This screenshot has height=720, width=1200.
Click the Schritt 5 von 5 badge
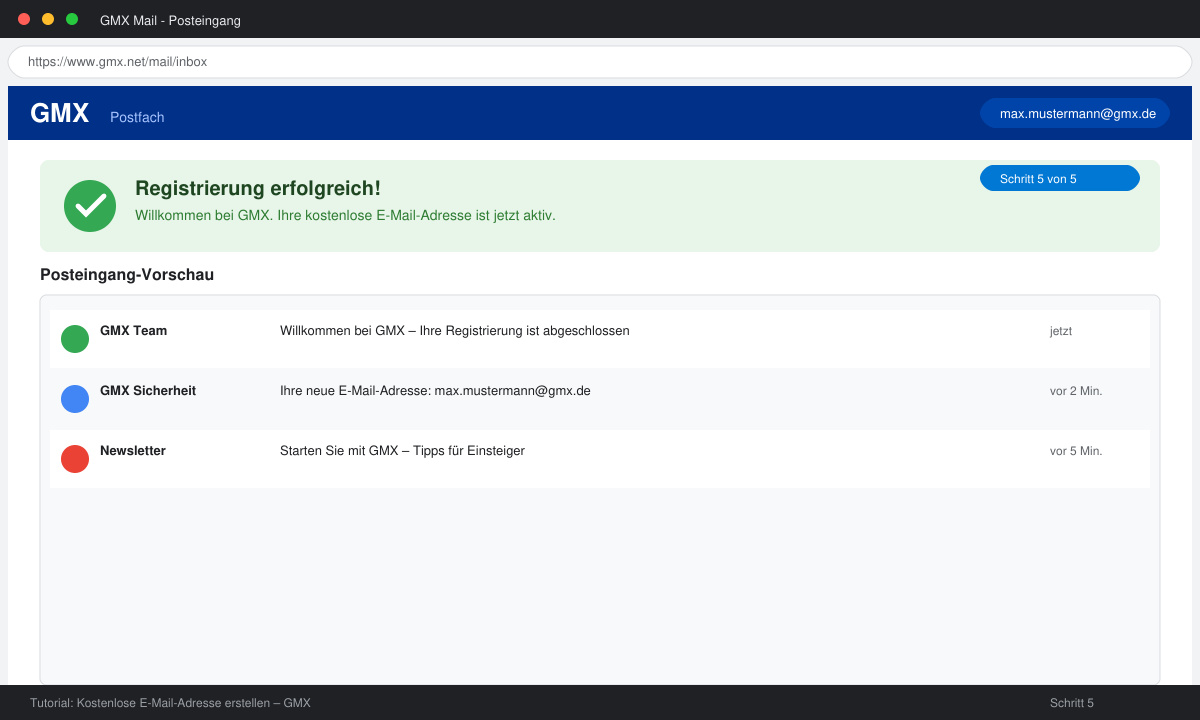pyautogui.click(x=1060, y=178)
